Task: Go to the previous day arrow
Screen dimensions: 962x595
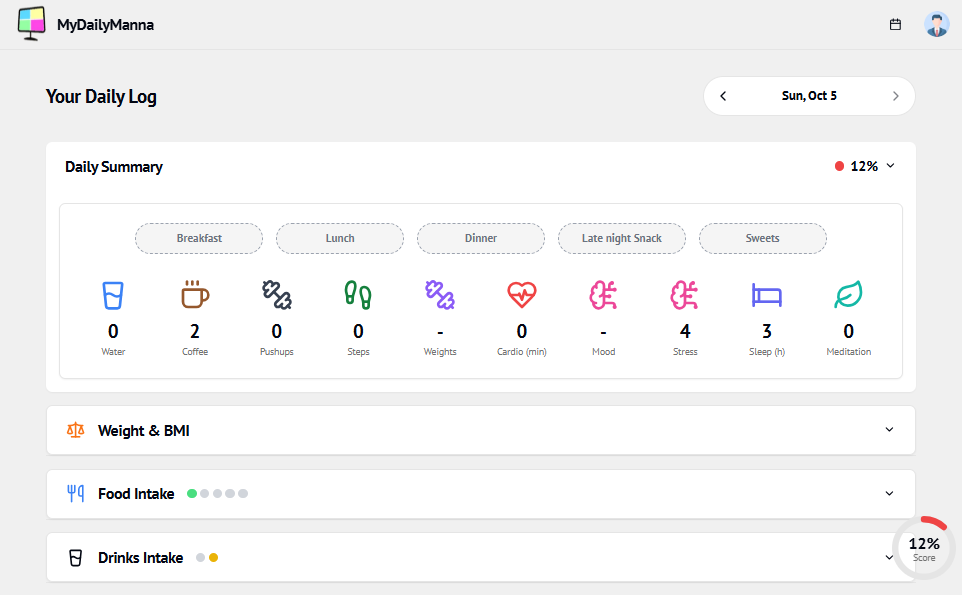Action: [x=723, y=96]
